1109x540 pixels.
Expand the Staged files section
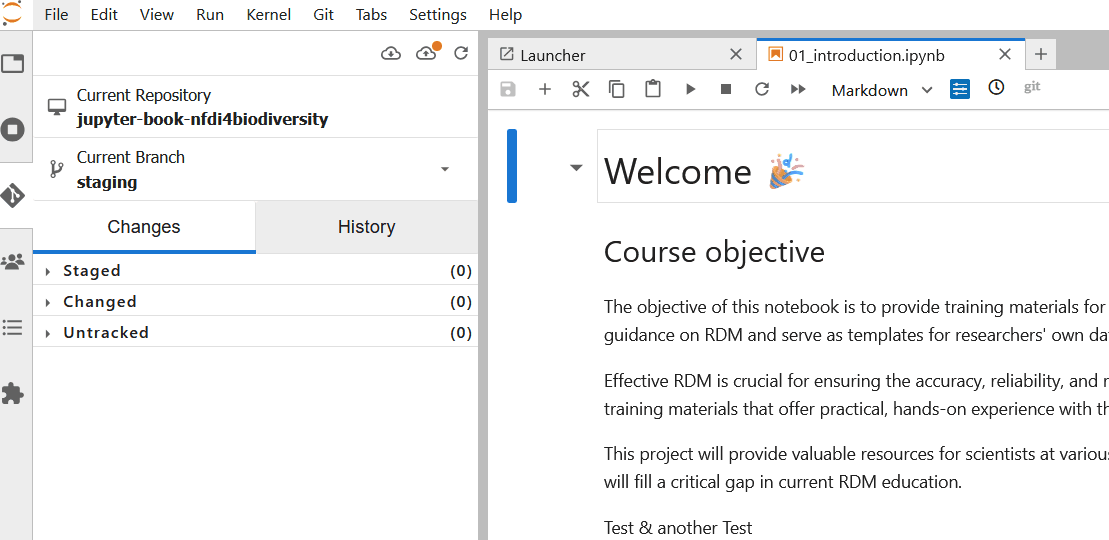click(48, 271)
